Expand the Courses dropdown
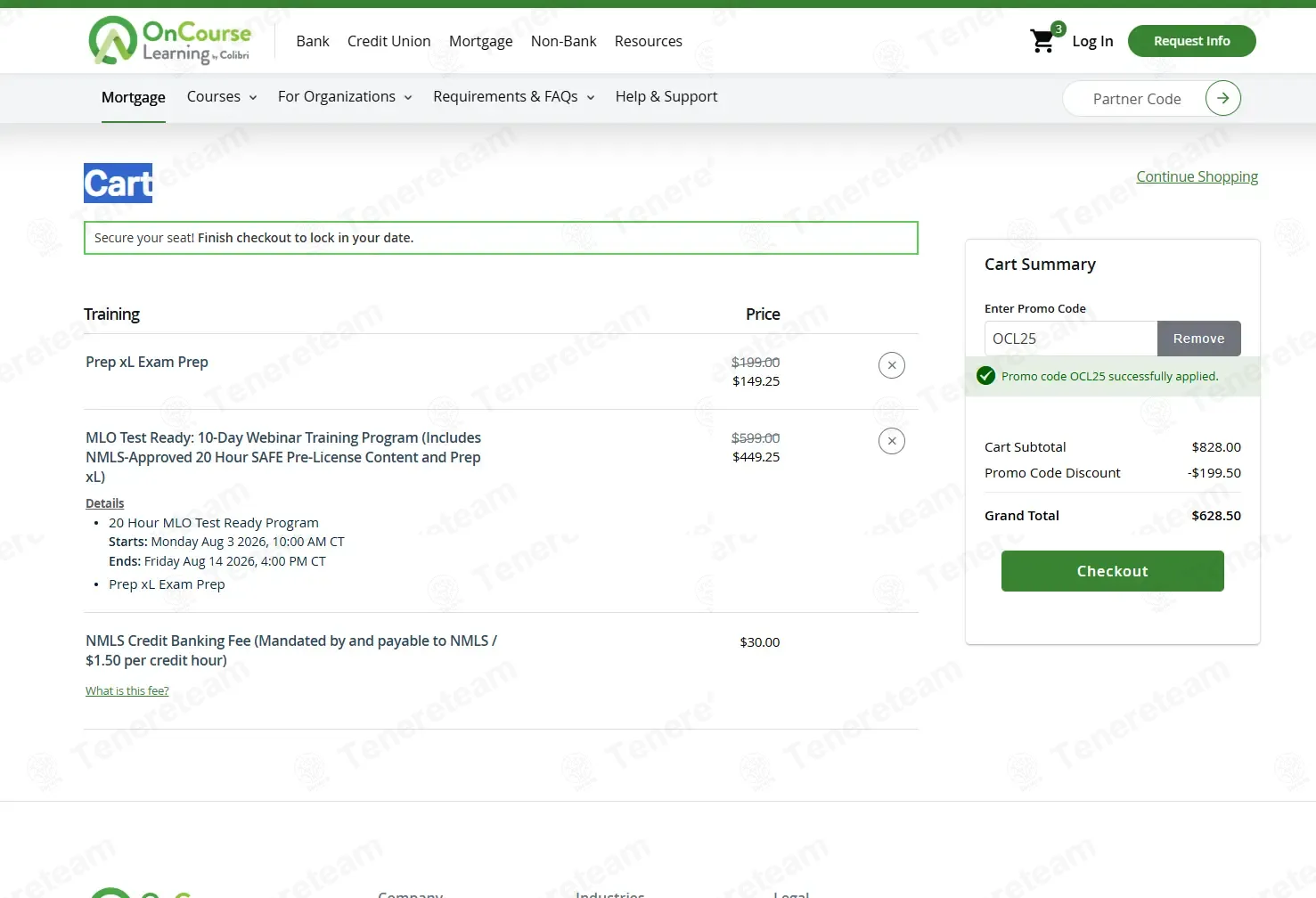Image resolution: width=1316 pixels, height=898 pixels. [x=222, y=97]
